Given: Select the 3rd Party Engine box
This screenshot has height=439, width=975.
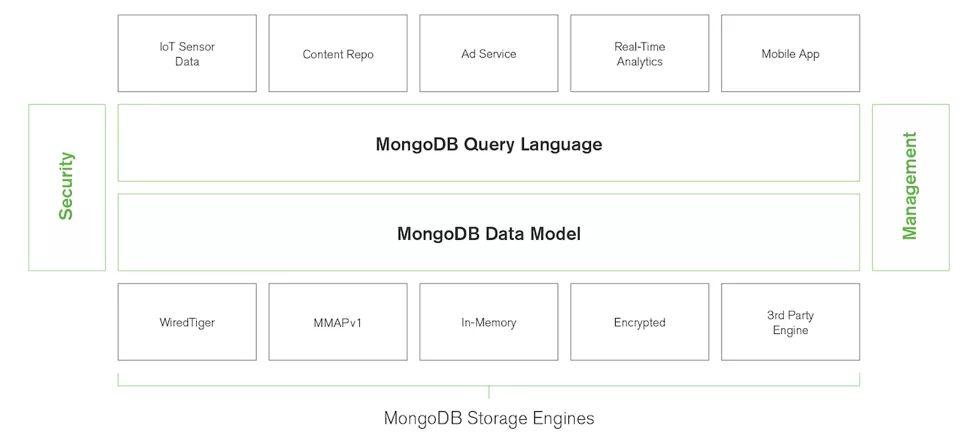Looking at the screenshot, I should [790, 322].
